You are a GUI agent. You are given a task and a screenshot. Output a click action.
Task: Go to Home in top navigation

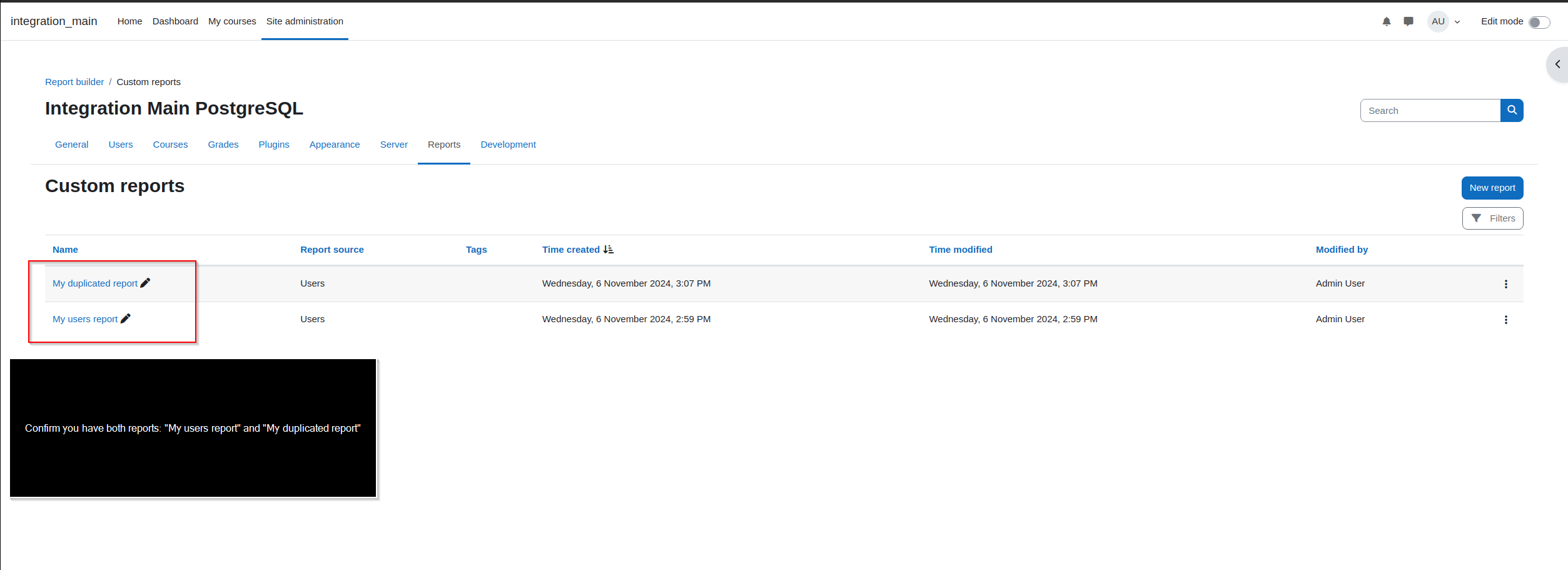pyautogui.click(x=130, y=21)
